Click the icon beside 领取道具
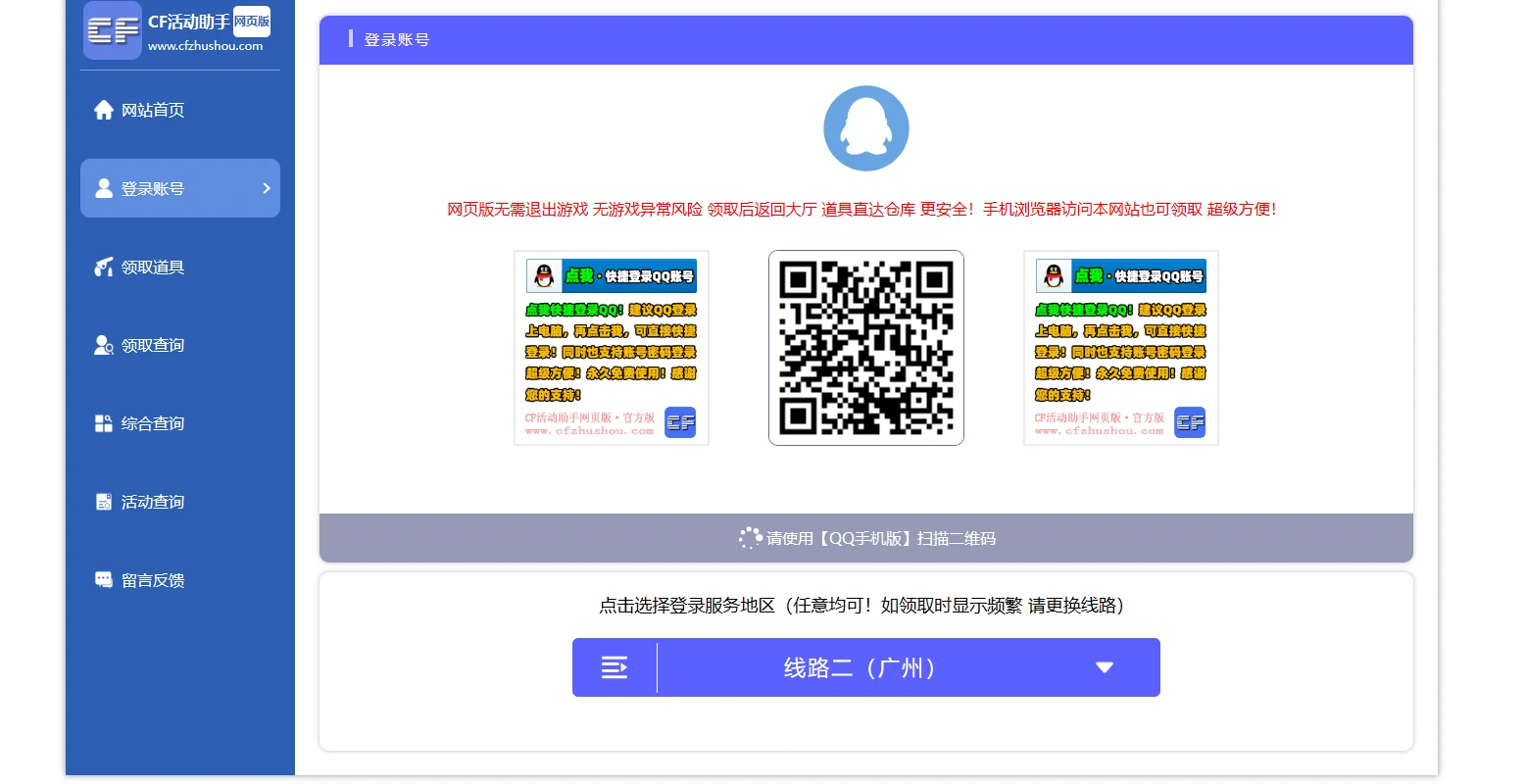The width and height of the screenshot is (1524, 784). (104, 267)
